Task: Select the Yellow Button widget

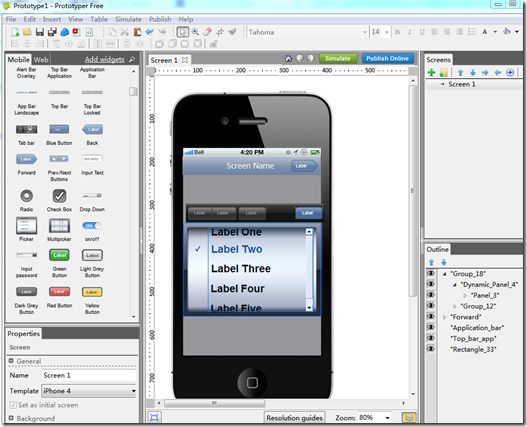Action: 92,299
